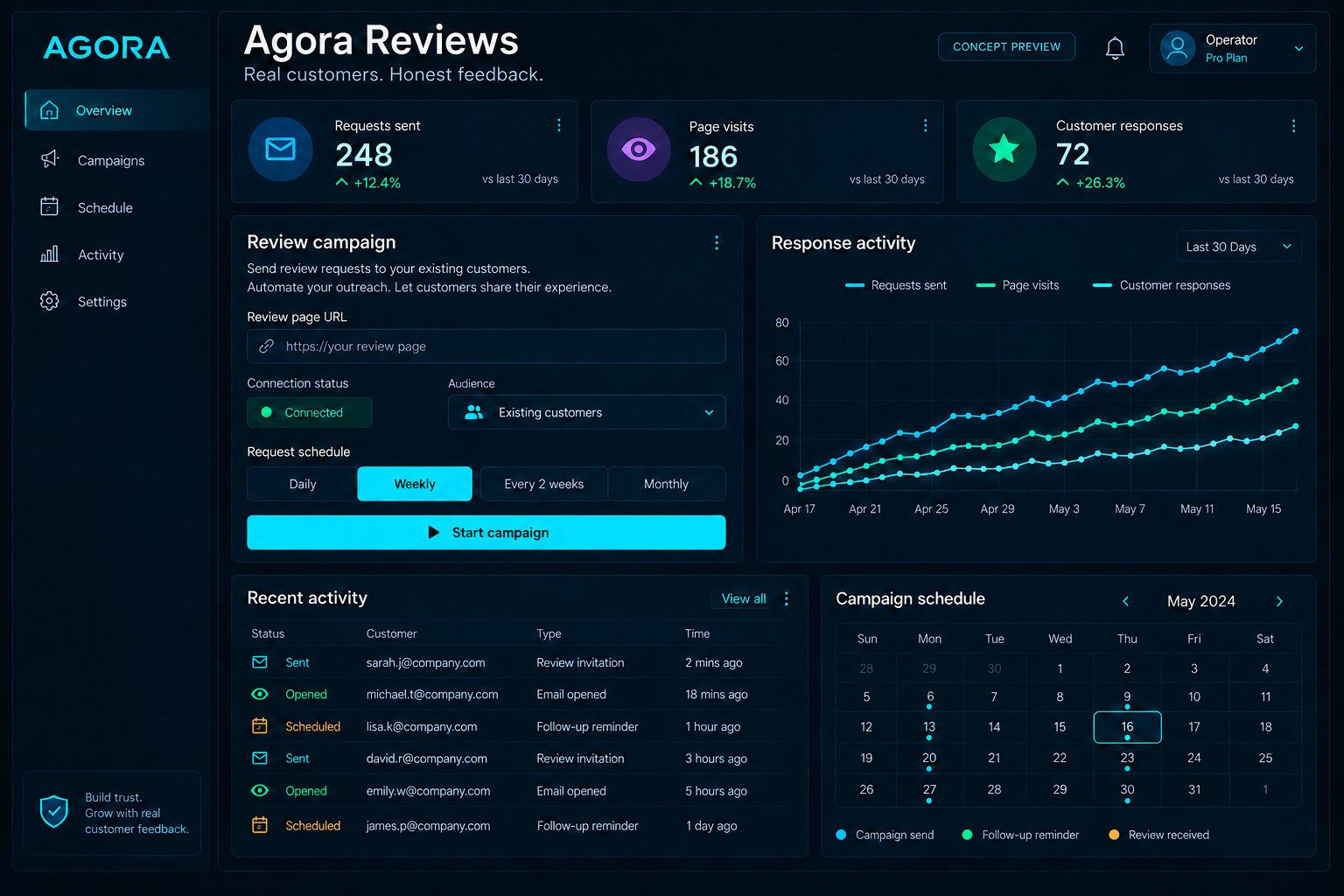Select Daily request schedule

pos(303,484)
